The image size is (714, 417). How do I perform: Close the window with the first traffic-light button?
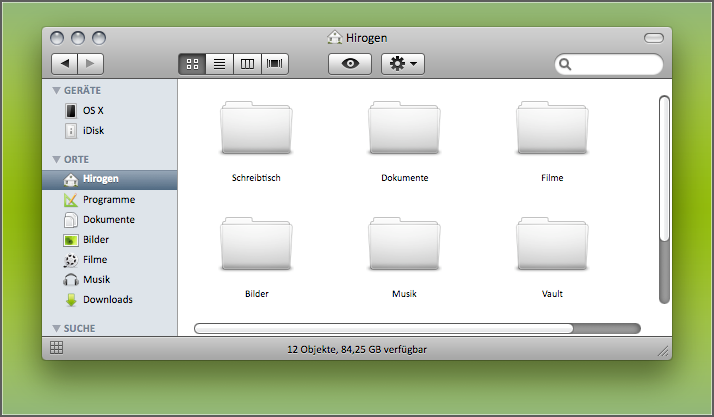[57, 38]
